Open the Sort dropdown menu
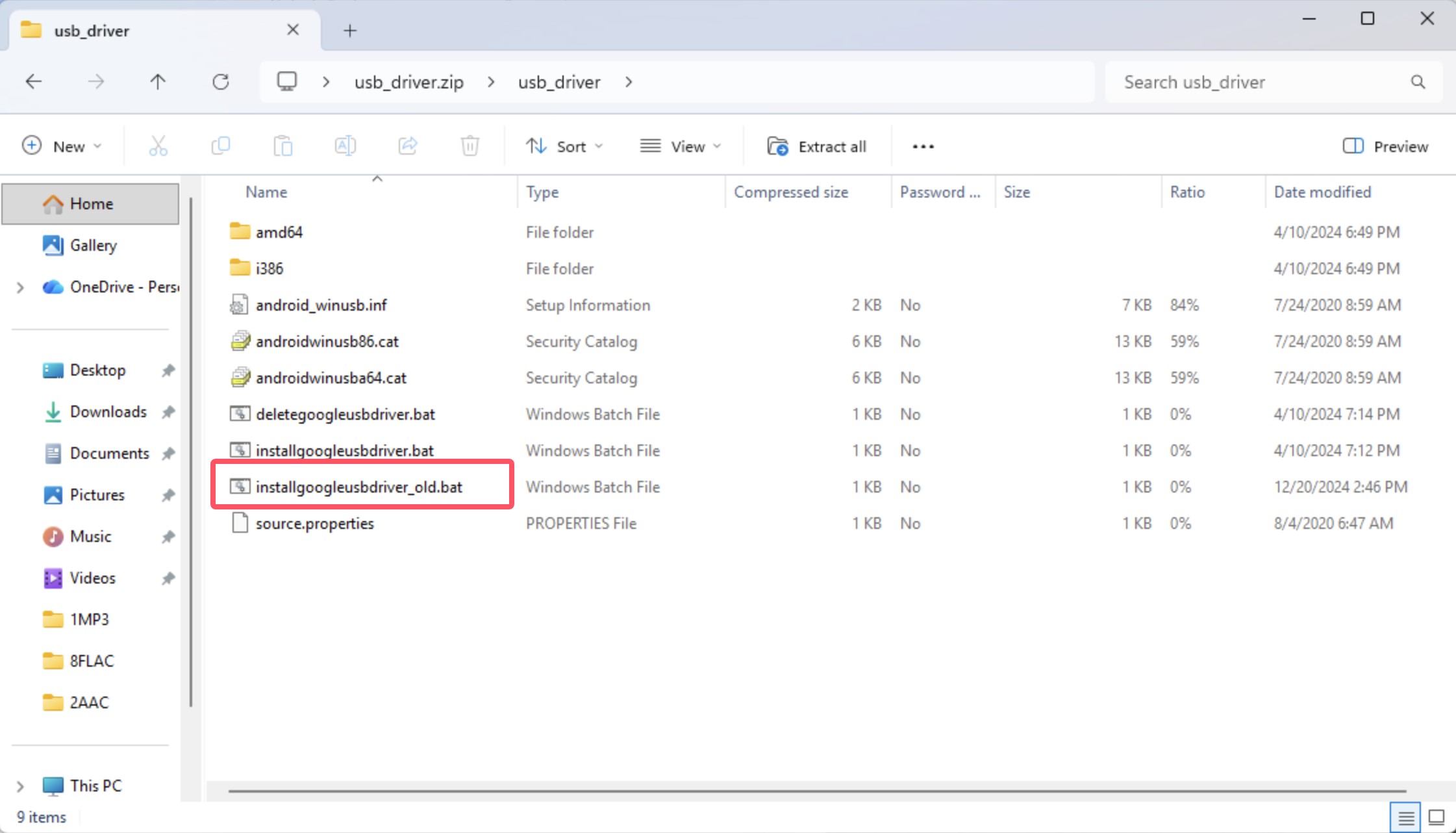This screenshot has height=833, width=1456. 564,146
